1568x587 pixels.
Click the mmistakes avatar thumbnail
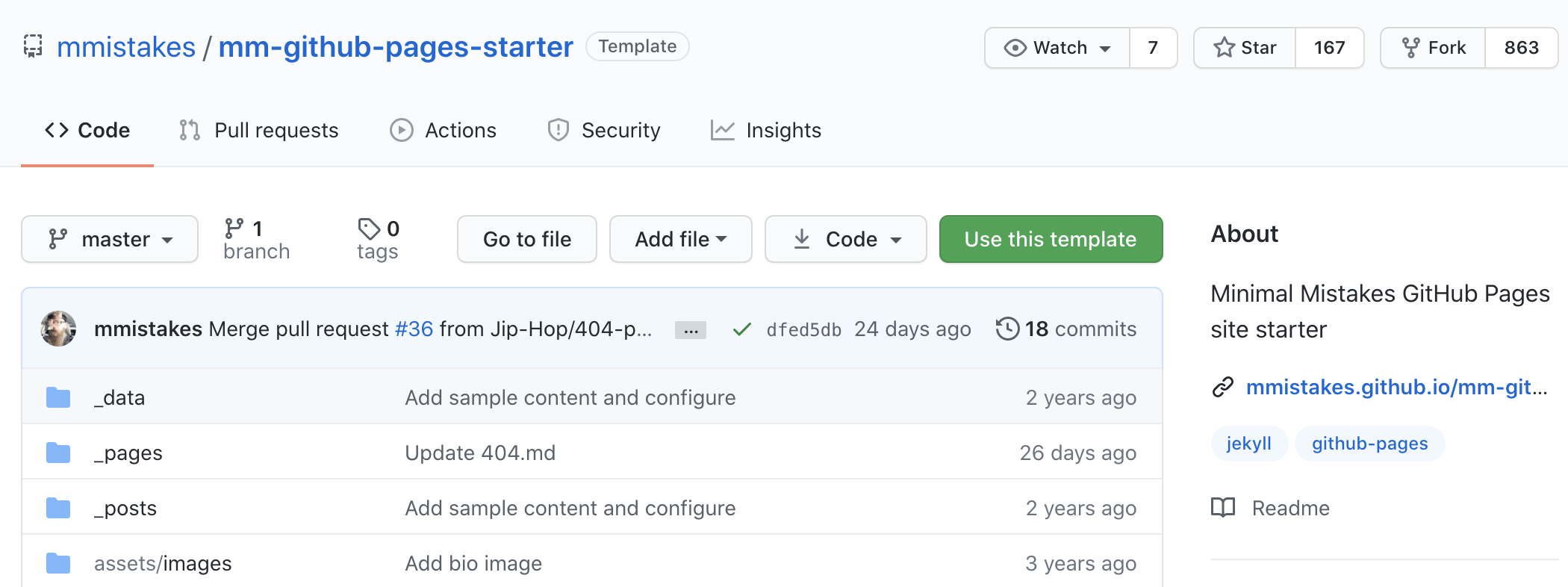click(58, 329)
